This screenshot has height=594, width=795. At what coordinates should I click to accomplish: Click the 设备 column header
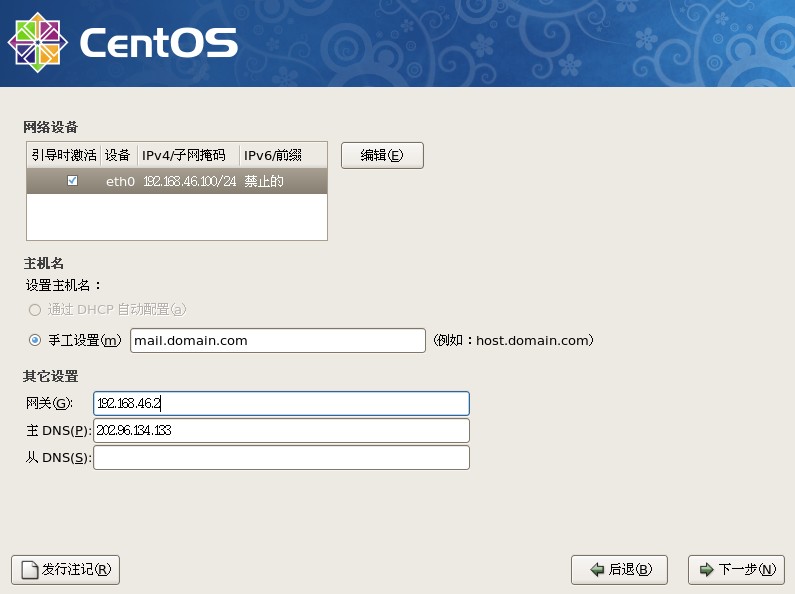(118, 155)
